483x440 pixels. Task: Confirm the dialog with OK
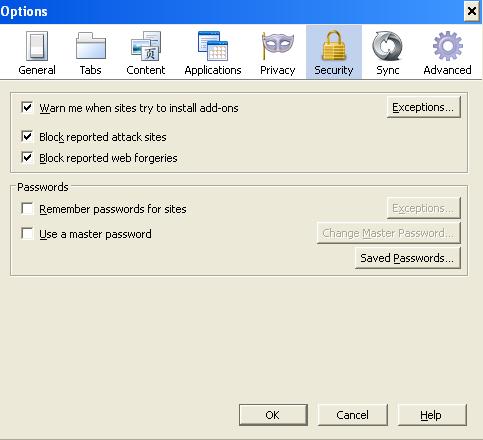click(273, 415)
